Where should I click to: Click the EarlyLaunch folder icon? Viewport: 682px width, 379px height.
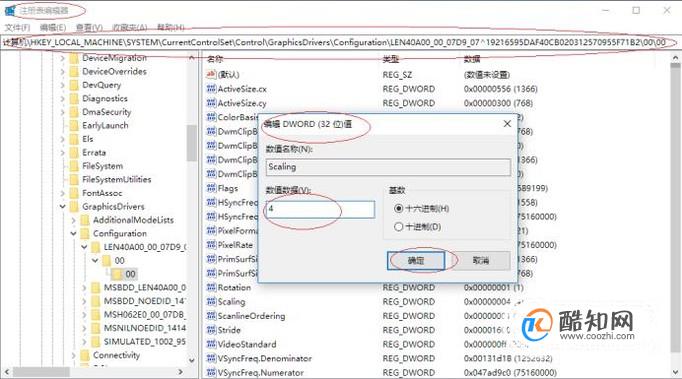[74, 125]
